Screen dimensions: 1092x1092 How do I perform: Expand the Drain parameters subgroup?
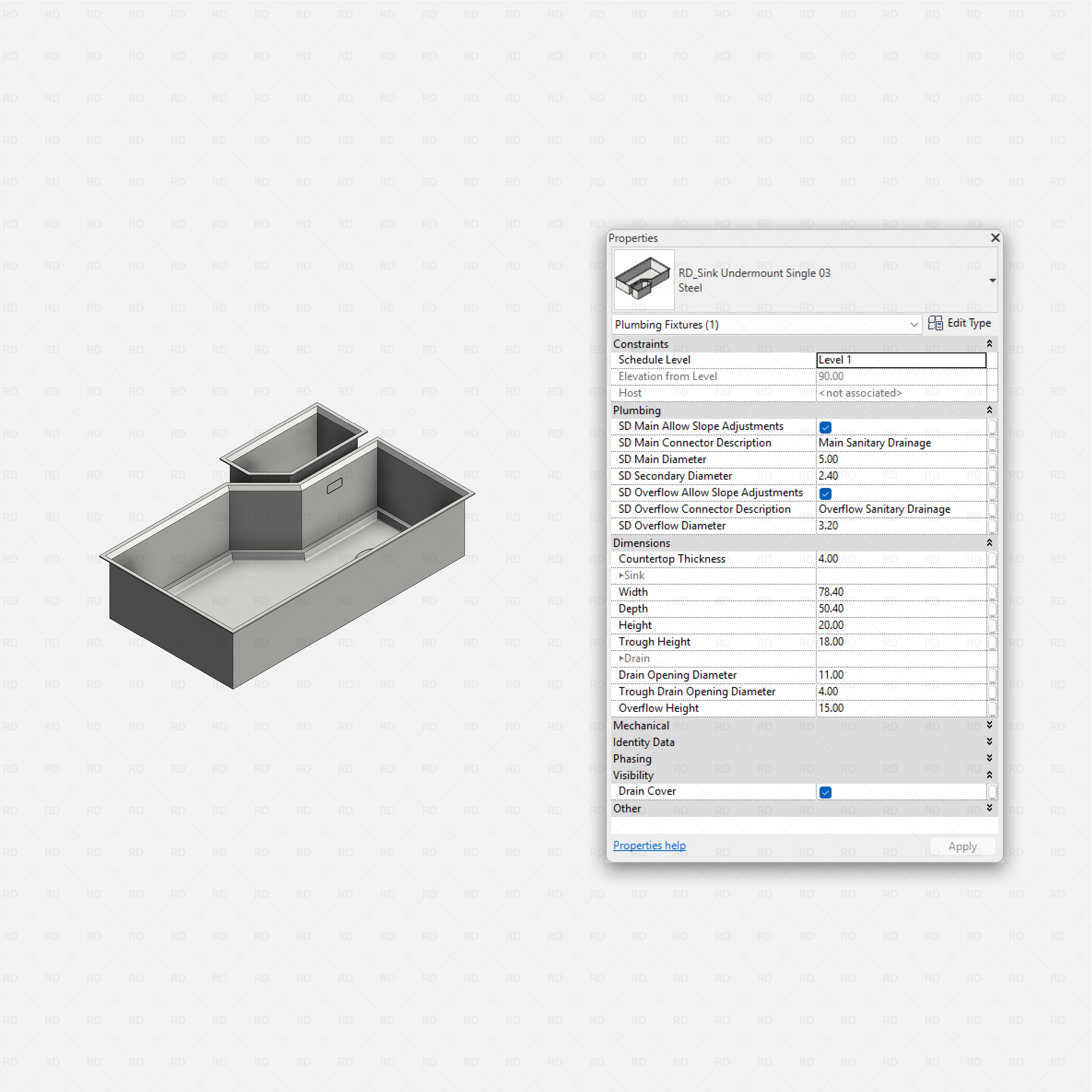[x=621, y=658]
